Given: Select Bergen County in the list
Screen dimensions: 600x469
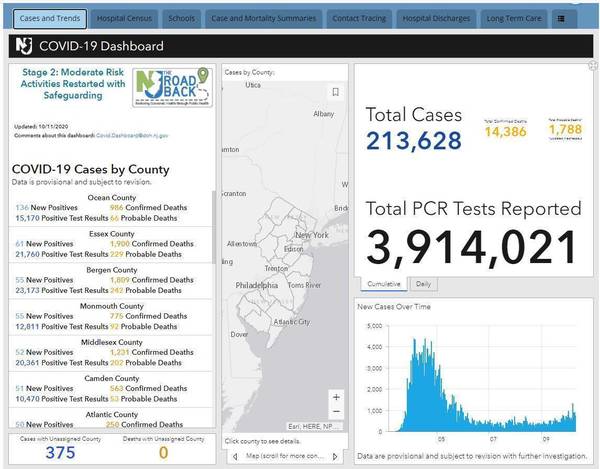Looking at the screenshot, I should coord(110,280).
